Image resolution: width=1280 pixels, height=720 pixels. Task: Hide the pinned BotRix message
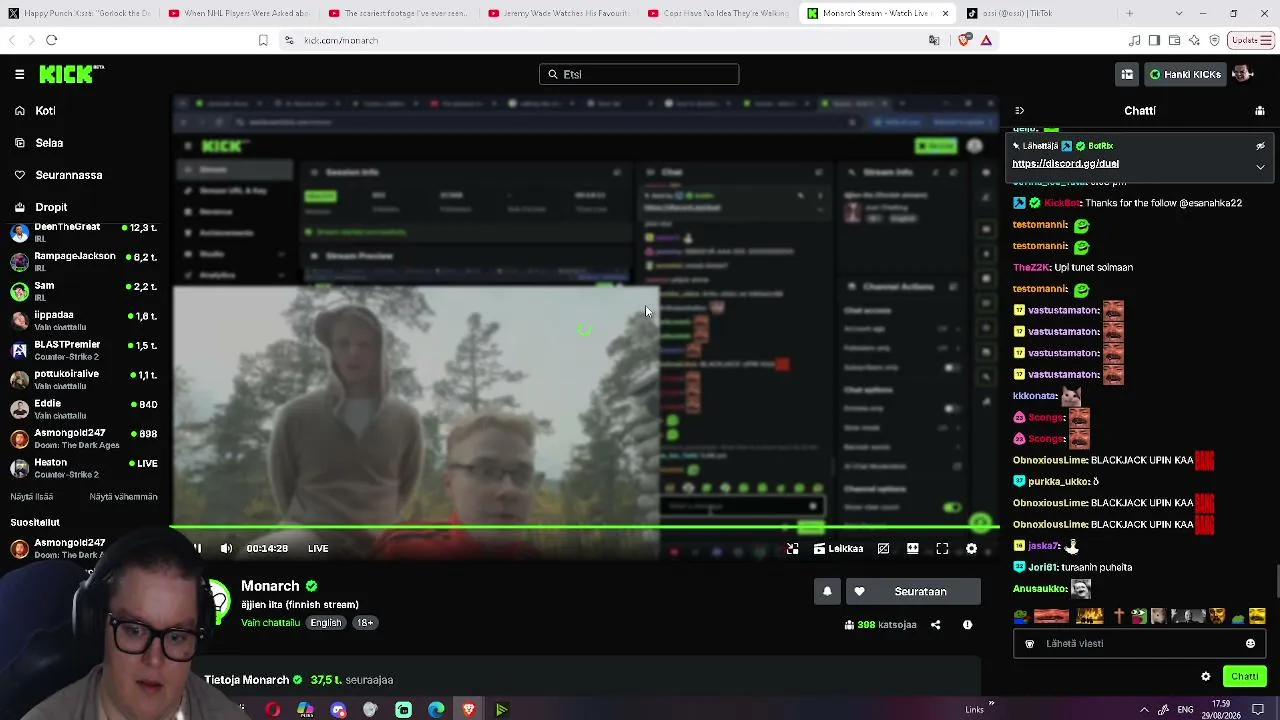point(1260,146)
